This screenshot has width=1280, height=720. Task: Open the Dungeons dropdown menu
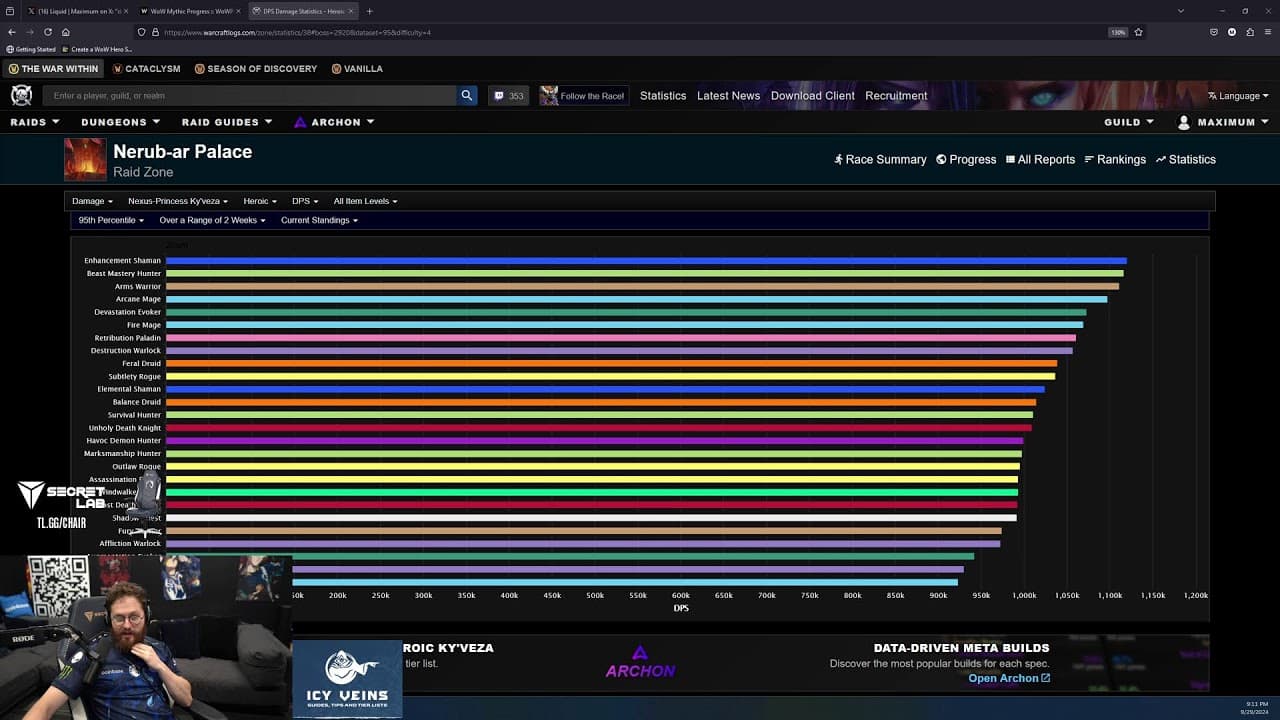[121, 122]
